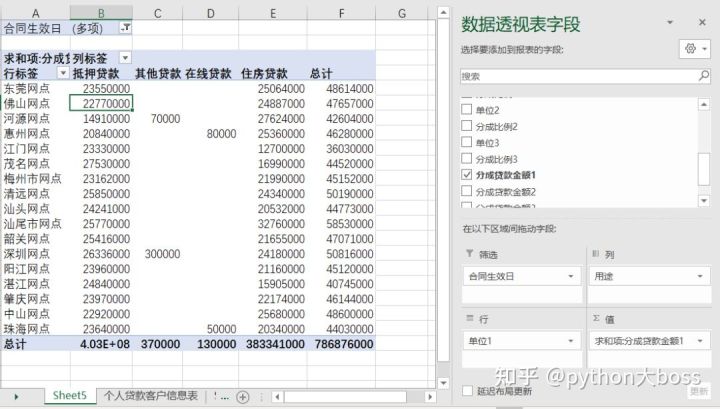Image resolution: width=720 pixels, height=409 pixels.
Task: Click worksheet vertical scroll up arrow
Action: coord(443,12)
